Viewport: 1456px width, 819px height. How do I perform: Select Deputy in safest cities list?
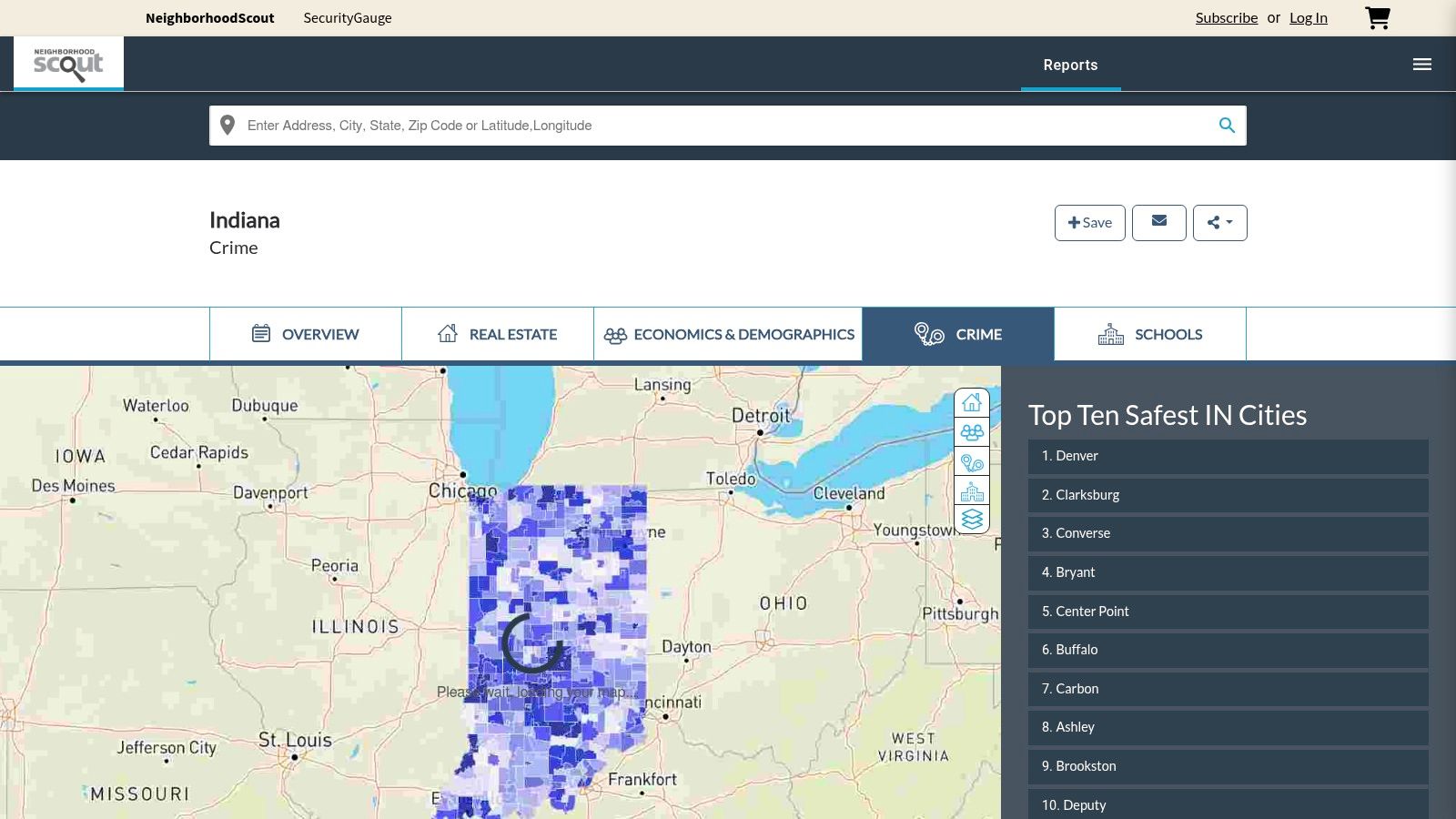1228,804
